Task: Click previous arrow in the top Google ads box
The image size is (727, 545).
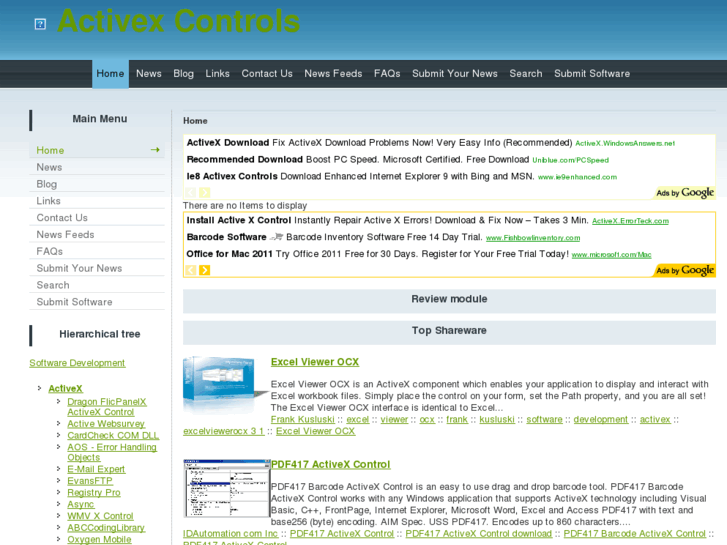Action: (x=191, y=192)
